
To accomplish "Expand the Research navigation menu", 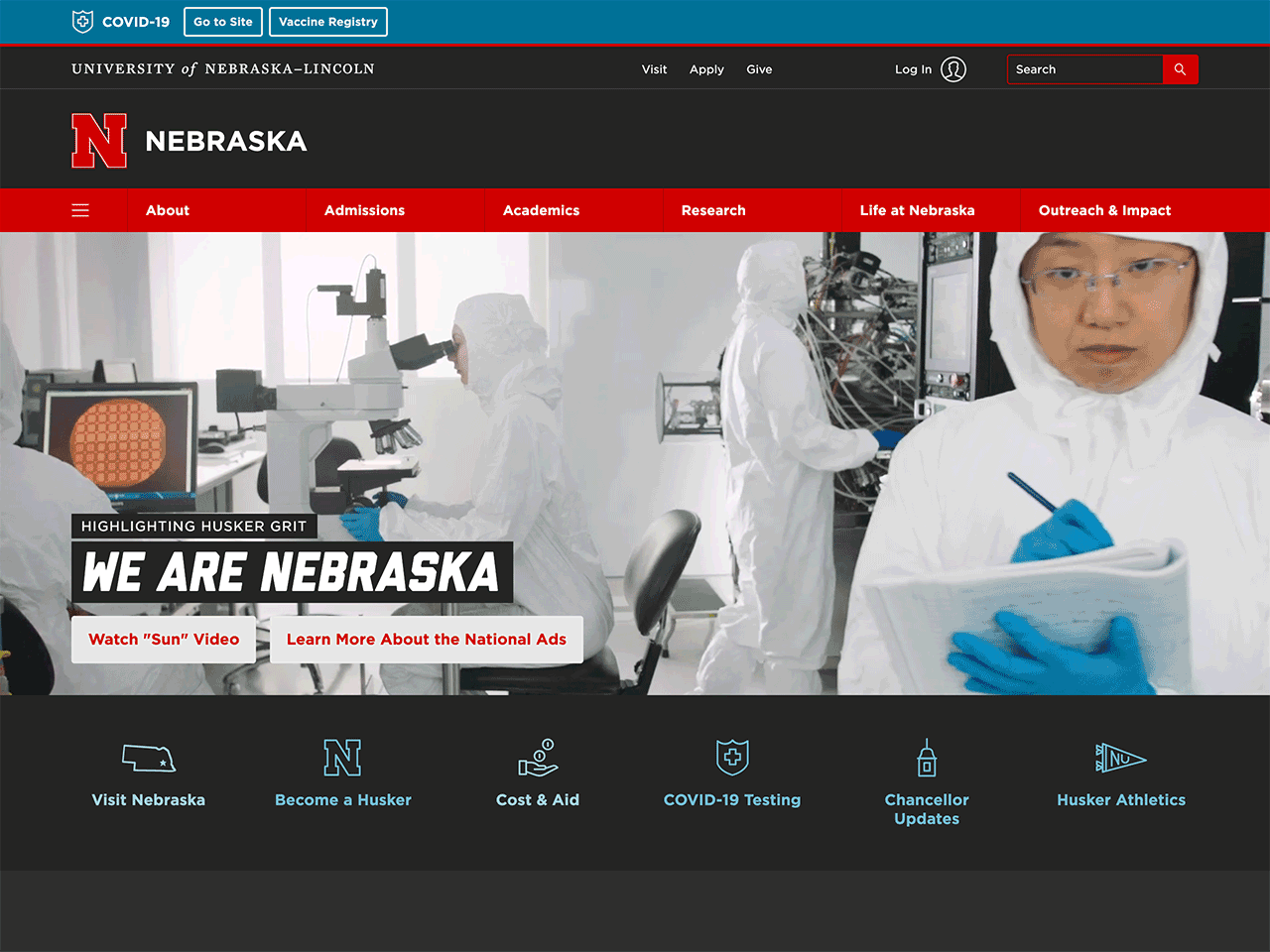I will pos(713,210).
